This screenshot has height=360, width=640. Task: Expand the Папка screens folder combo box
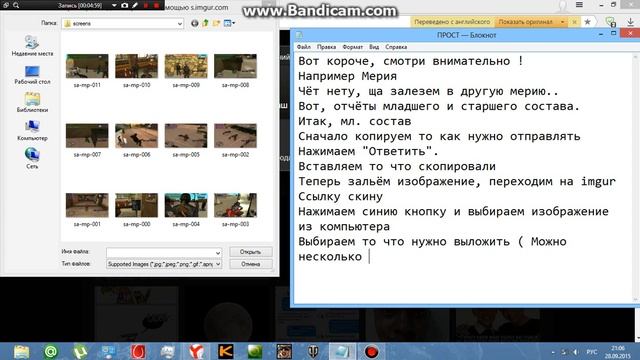pos(180,24)
